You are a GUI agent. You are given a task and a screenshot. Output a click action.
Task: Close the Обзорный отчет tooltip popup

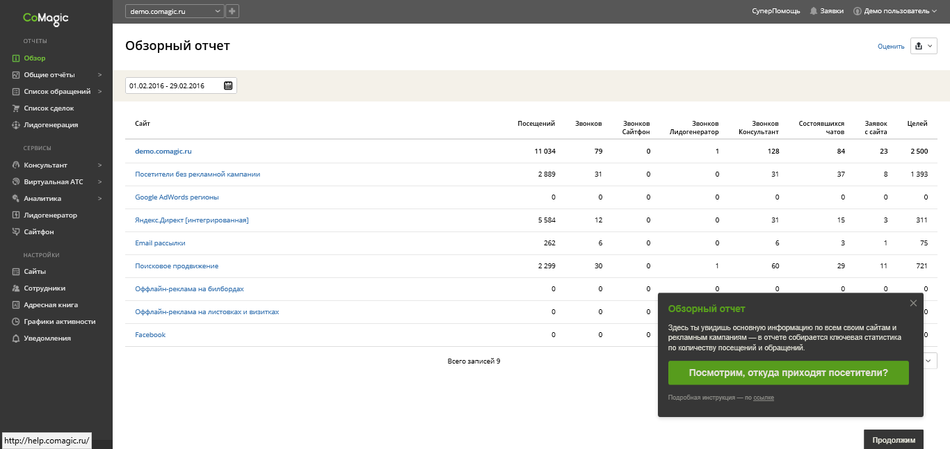912,303
